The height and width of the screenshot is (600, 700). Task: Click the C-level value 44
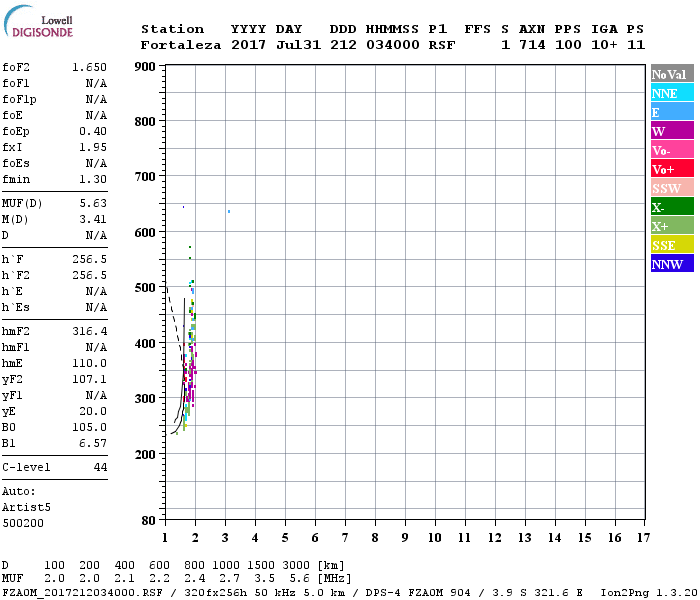(100, 467)
